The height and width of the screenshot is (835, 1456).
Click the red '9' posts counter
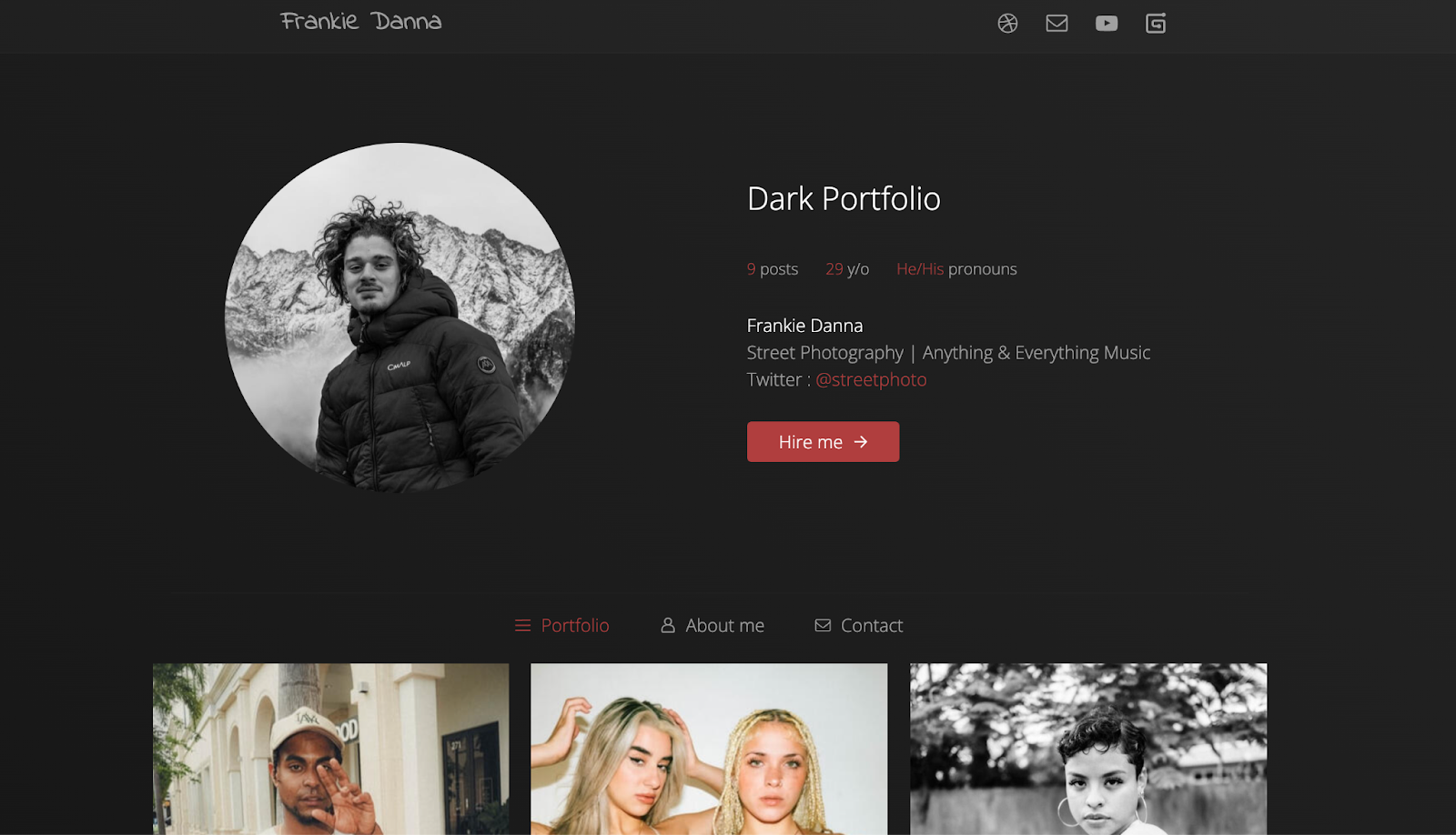click(x=750, y=268)
